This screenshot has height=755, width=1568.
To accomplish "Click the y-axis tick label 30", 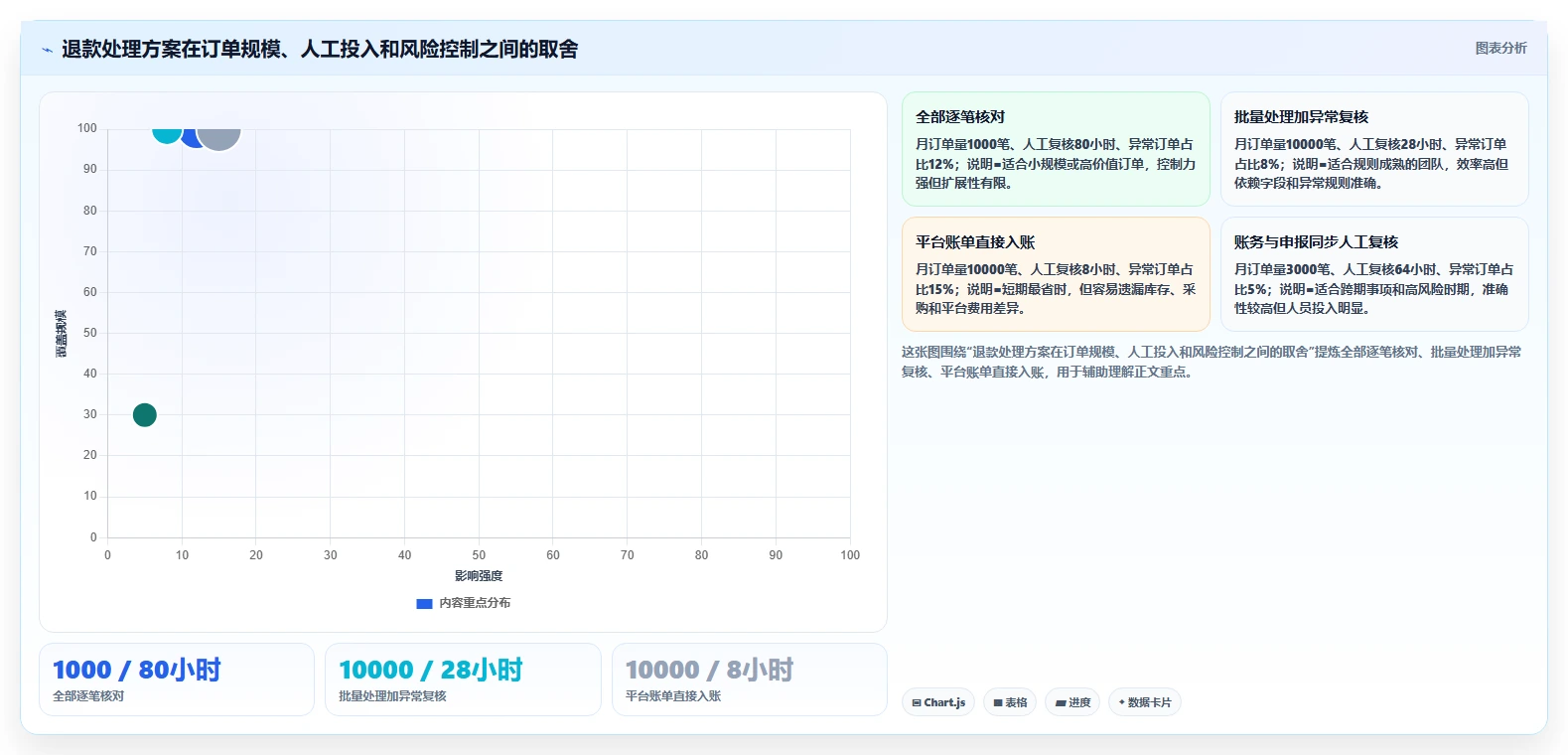I will [x=90, y=414].
